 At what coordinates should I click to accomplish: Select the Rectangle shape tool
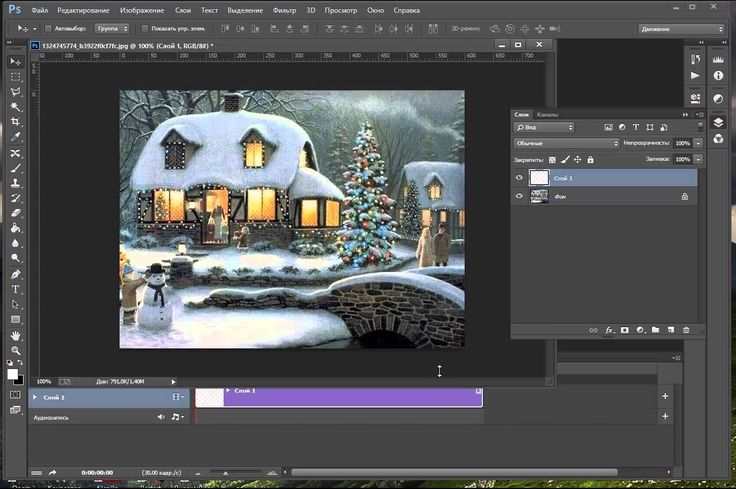[15, 320]
